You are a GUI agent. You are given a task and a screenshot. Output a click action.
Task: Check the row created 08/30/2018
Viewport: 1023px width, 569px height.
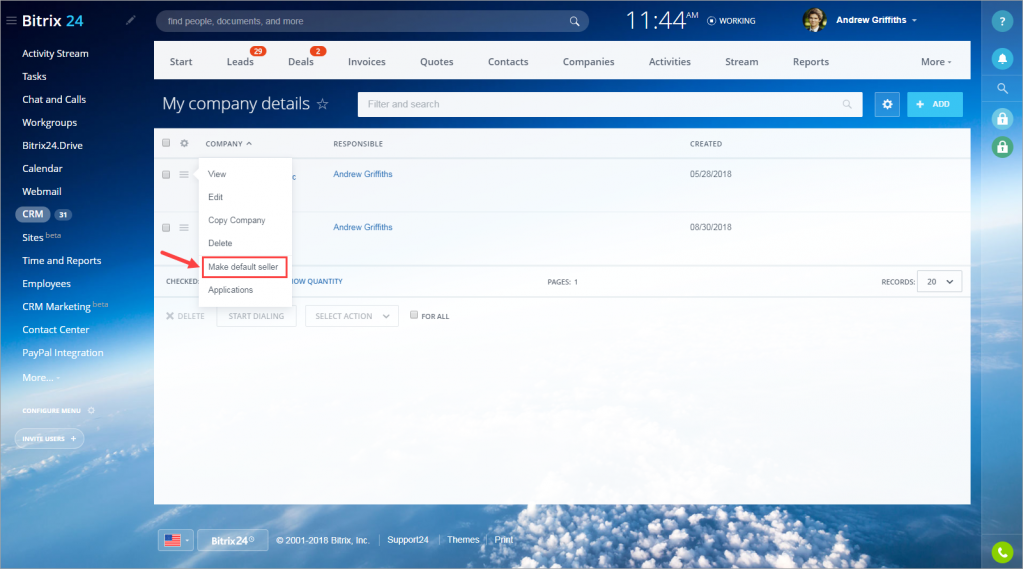point(166,227)
